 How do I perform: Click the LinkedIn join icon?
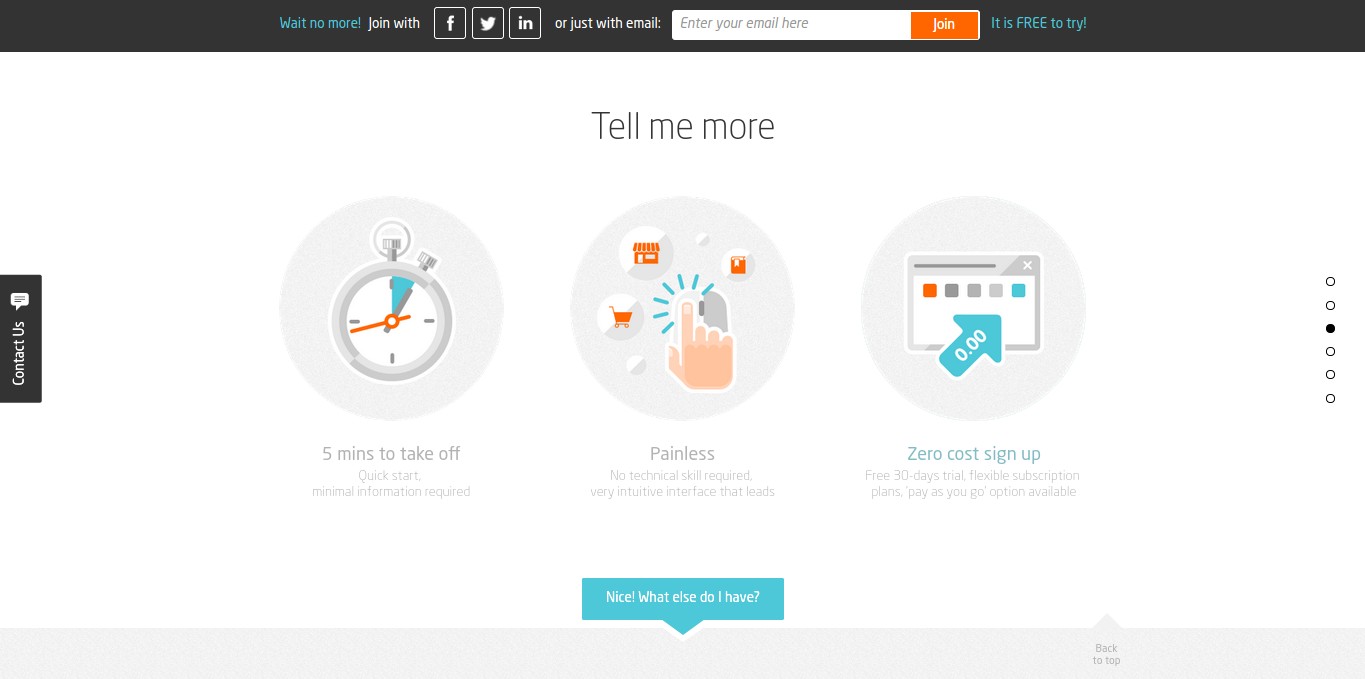pos(525,23)
